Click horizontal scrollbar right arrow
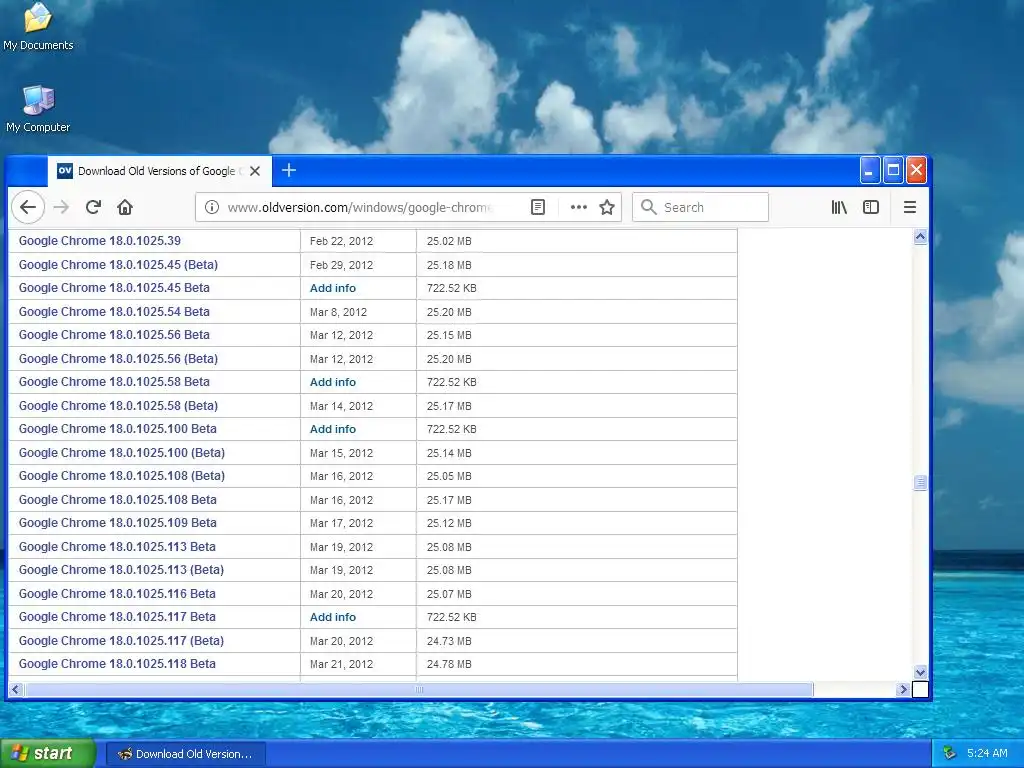The width and height of the screenshot is (1024, 768). click(x=903, y=689)
